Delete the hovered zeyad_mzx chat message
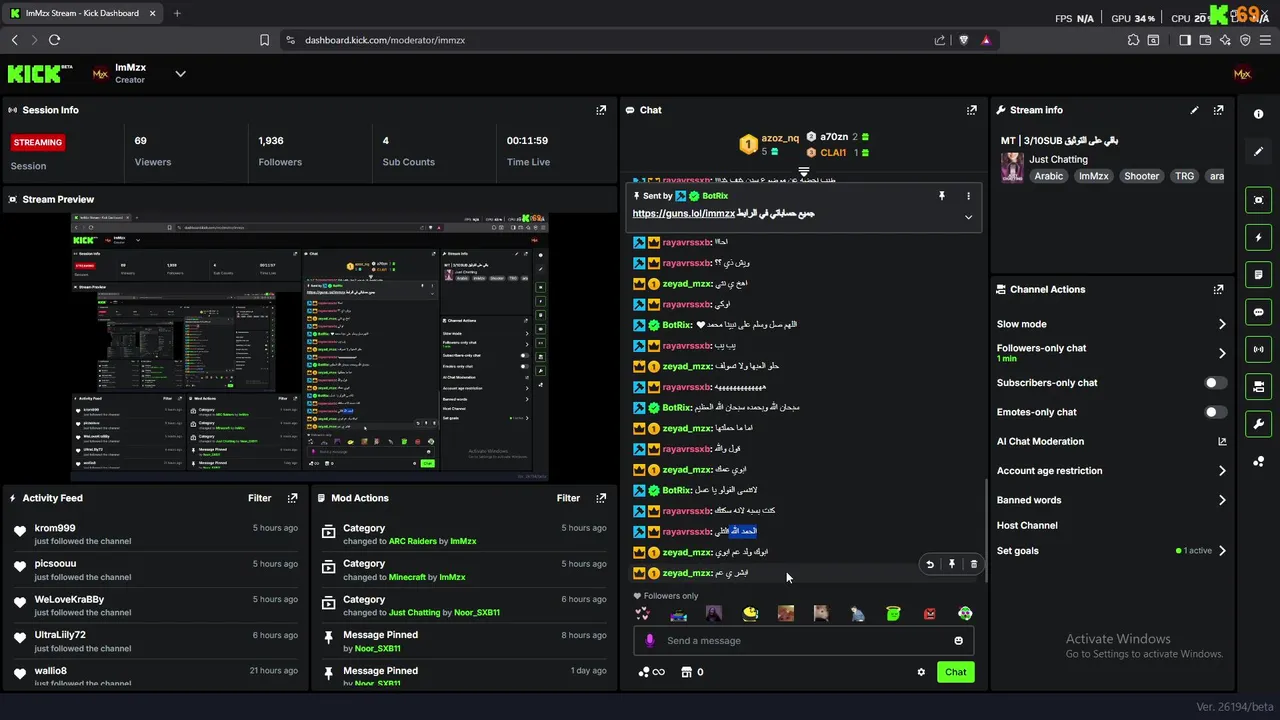This screenshot has height=720, width=1280. click(x=974, y=564)
